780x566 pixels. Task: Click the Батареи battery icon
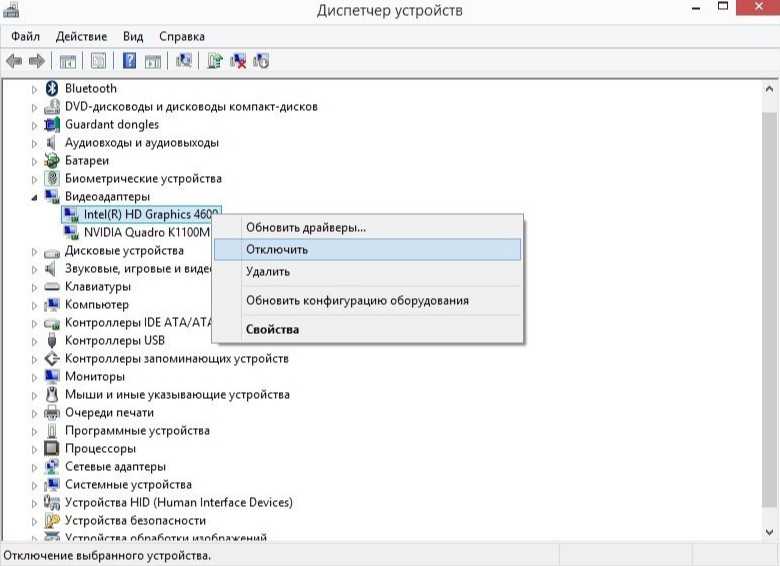click(52, 161)
